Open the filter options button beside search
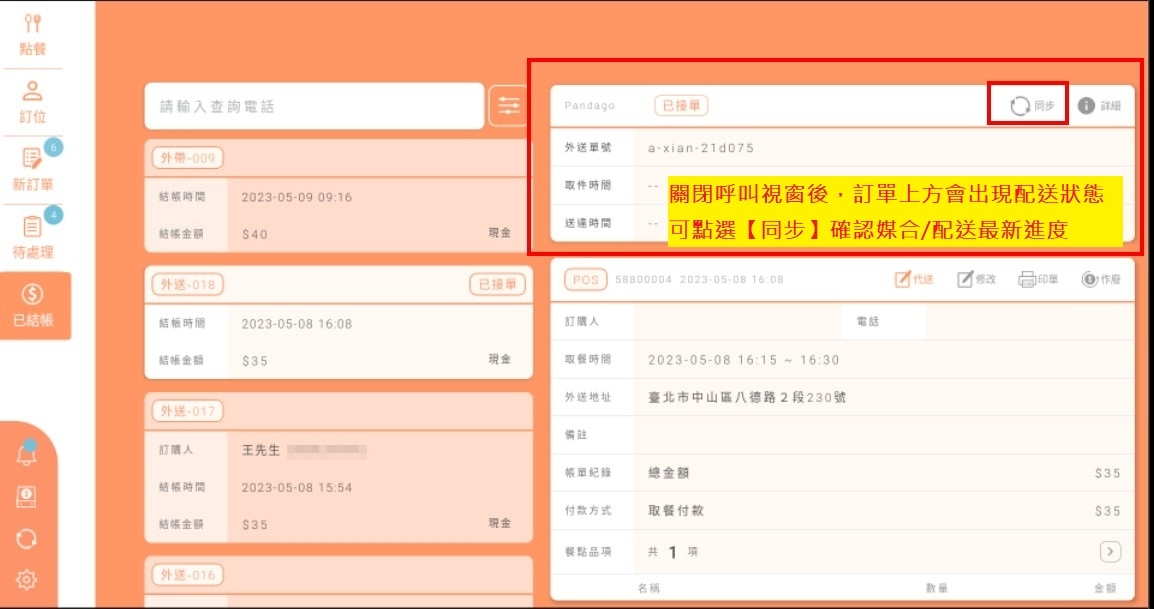The image size is (1154, 609). click(507, 106)
